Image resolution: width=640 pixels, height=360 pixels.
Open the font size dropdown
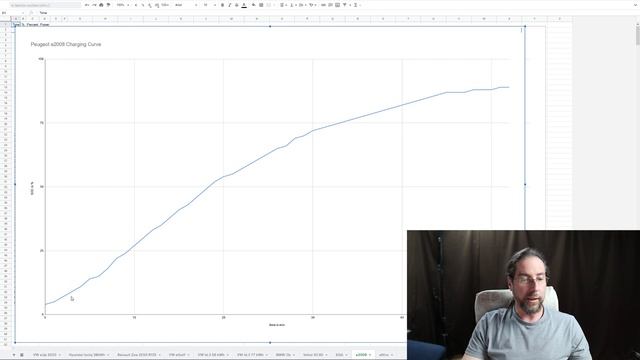[210, 5]
